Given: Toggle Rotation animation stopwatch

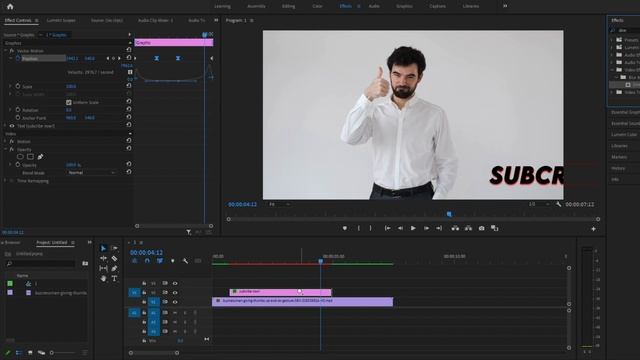Looking at the screenshot, I should [x=18, y=110].
